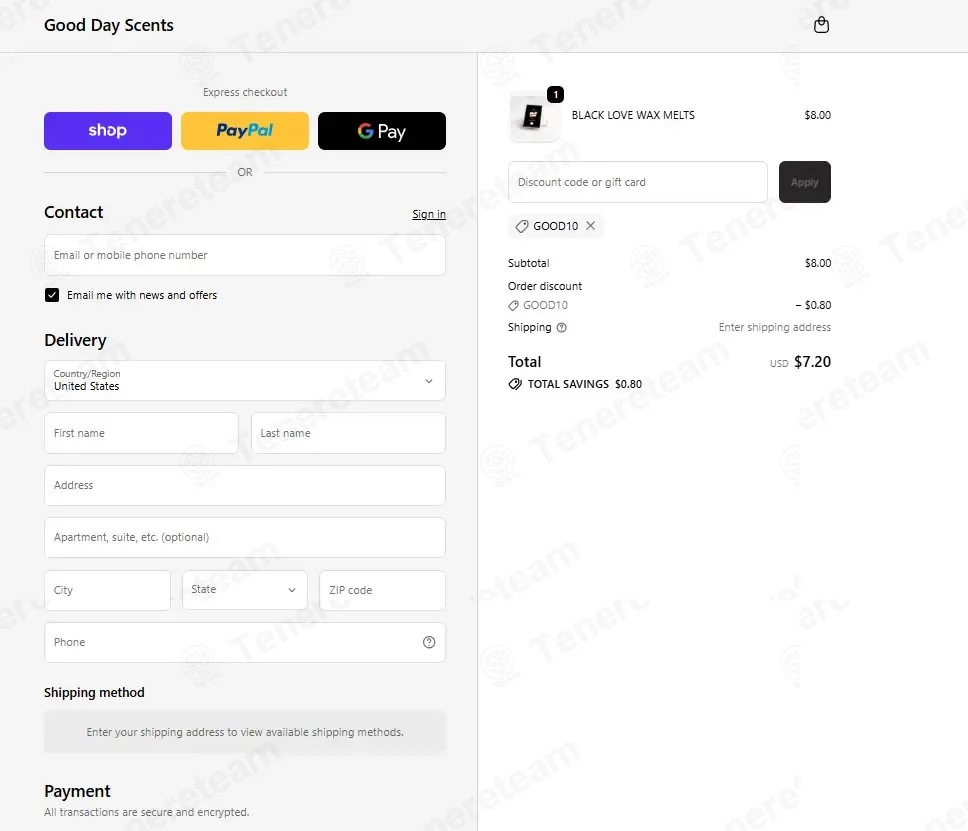Image resolution: width=968 pixels, height=831 pixels.
Task: Open the shopping bag cart icon
Action: (821, 25)
